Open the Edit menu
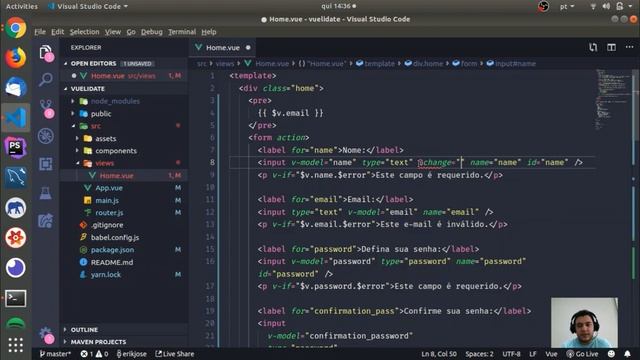 coord(58,32)
